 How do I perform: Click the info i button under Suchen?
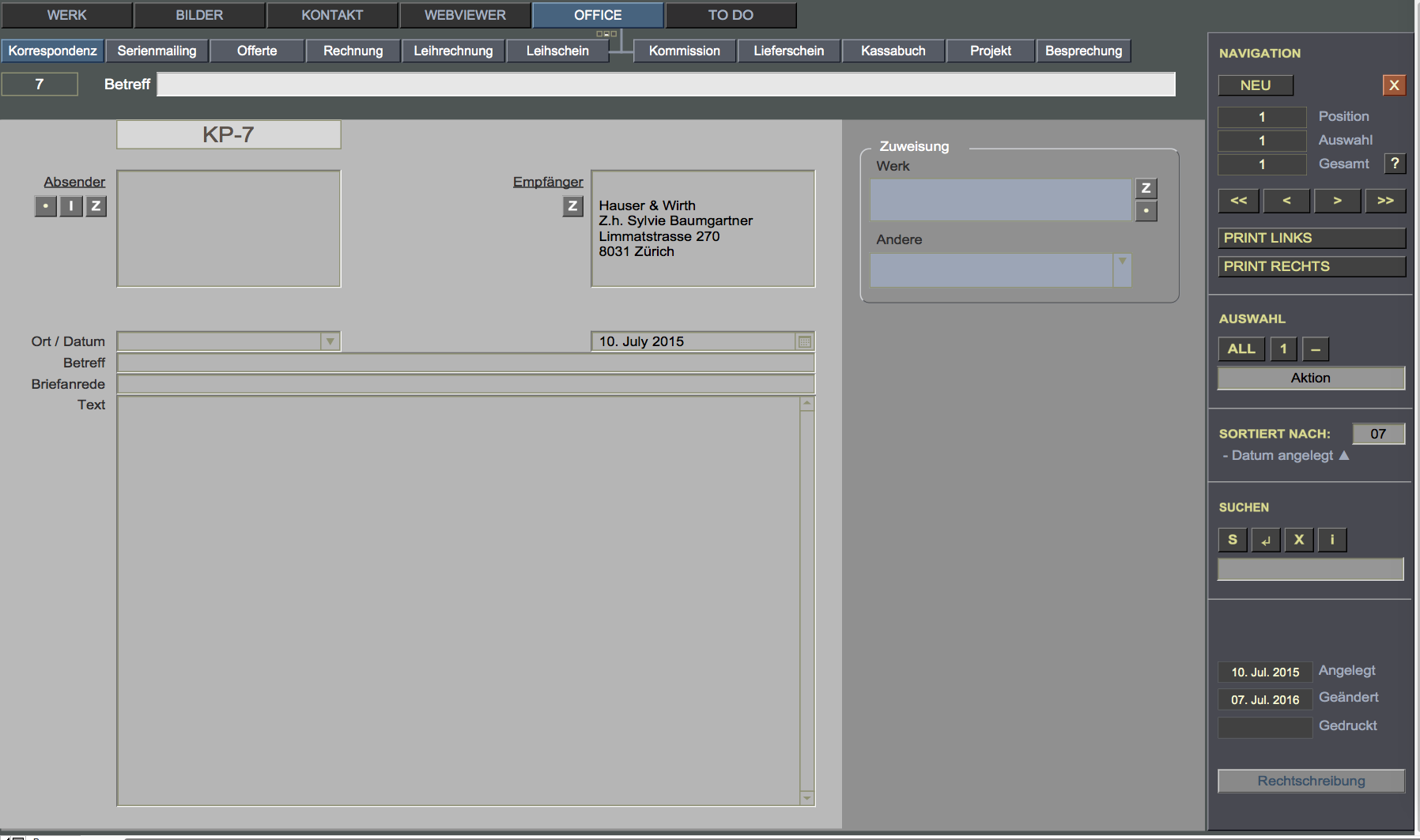1332,540
